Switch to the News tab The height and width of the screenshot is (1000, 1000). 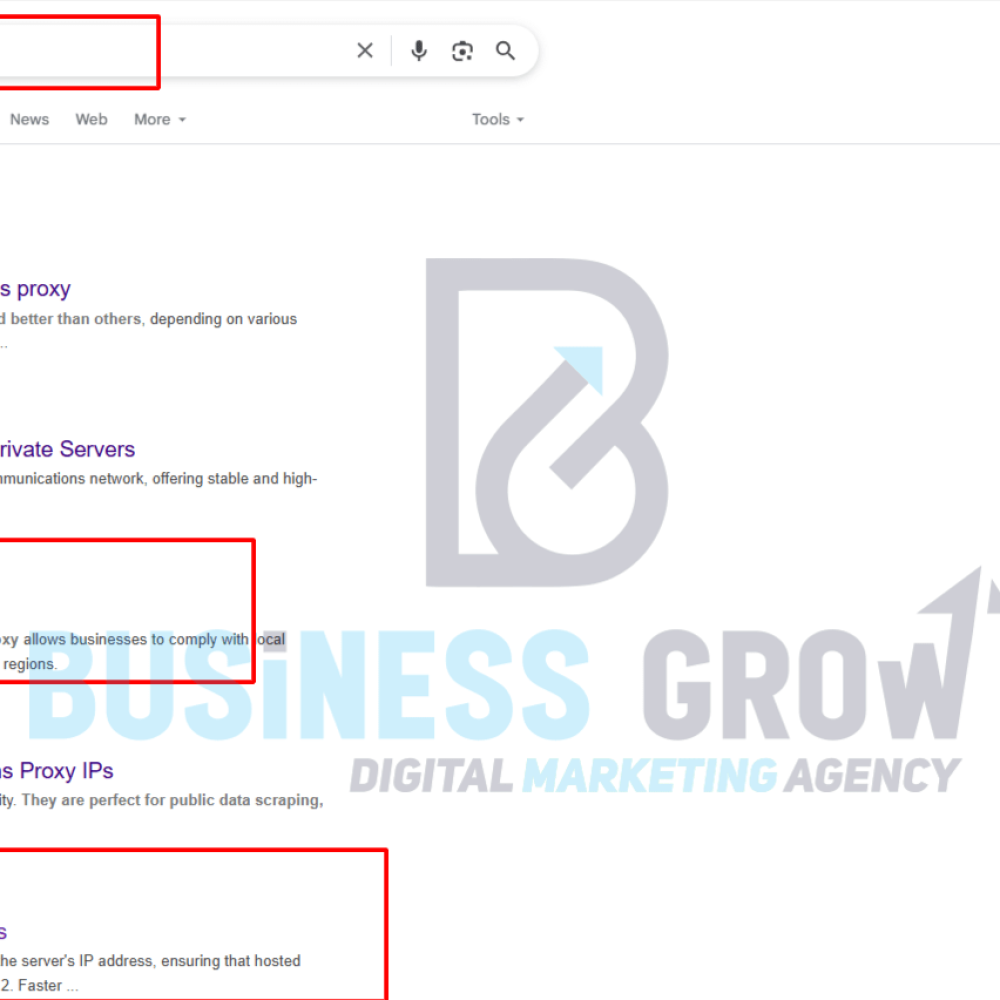(29, 119)
